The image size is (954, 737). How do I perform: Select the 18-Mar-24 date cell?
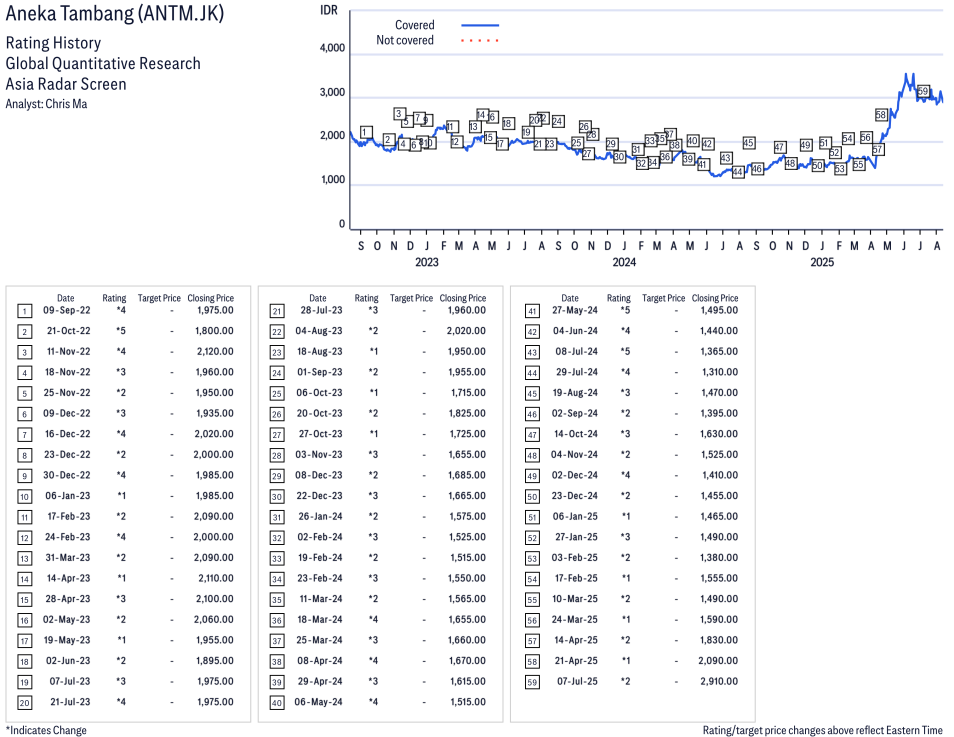pos(320,620)
